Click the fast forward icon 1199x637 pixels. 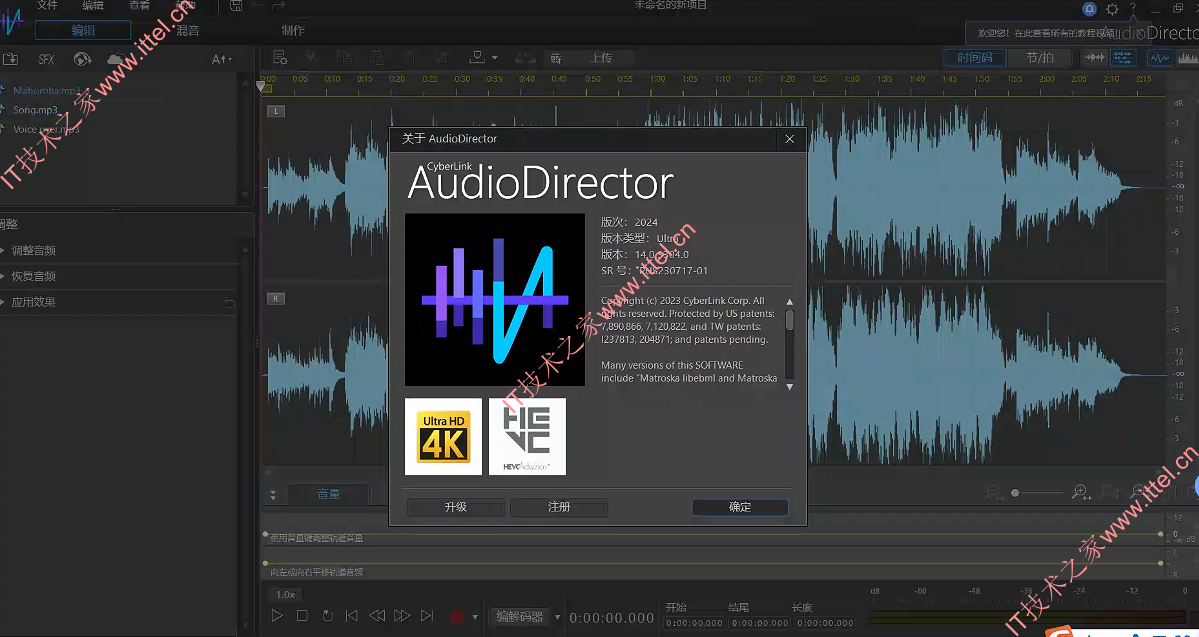click(402, 616)
